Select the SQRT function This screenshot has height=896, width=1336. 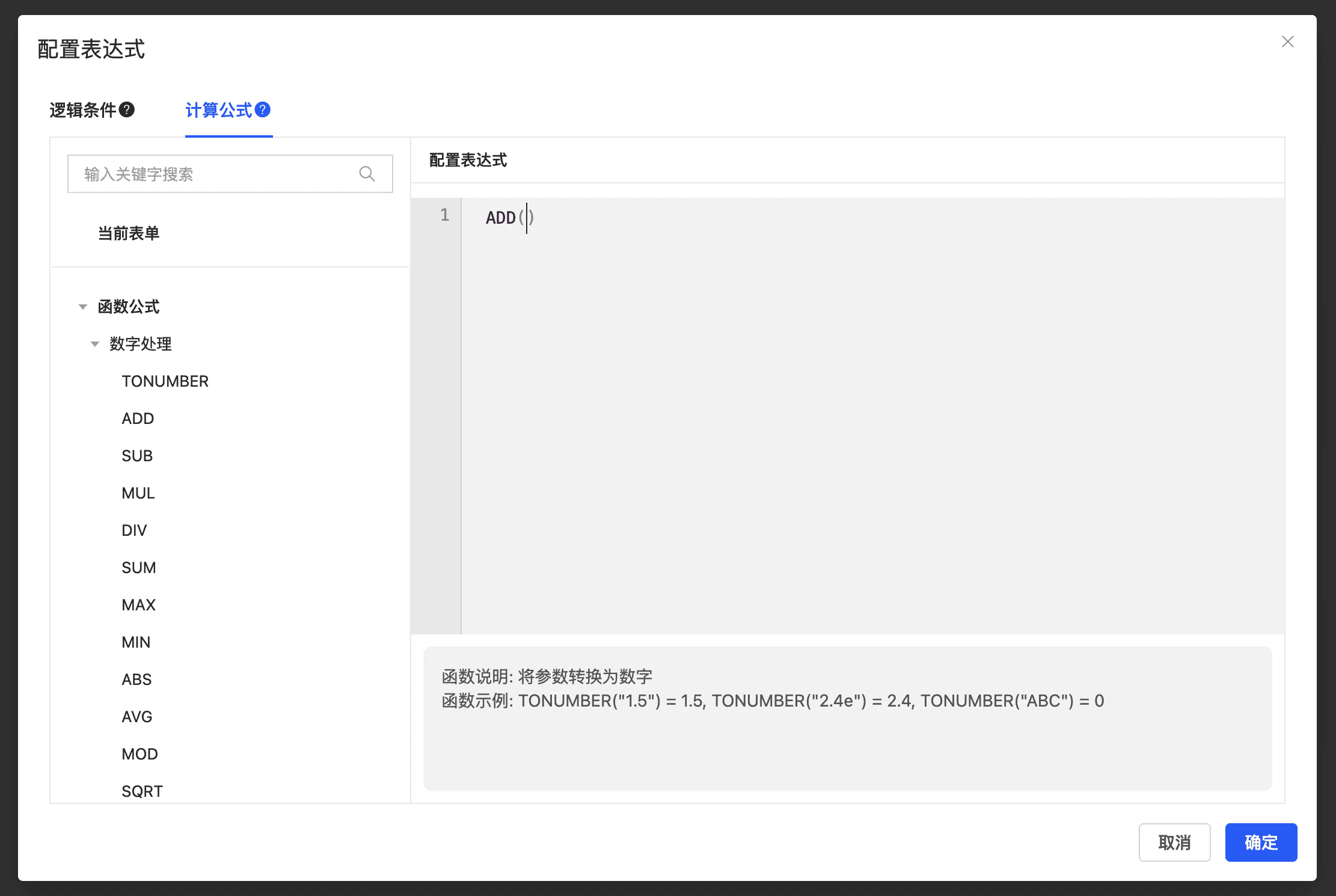142,791
